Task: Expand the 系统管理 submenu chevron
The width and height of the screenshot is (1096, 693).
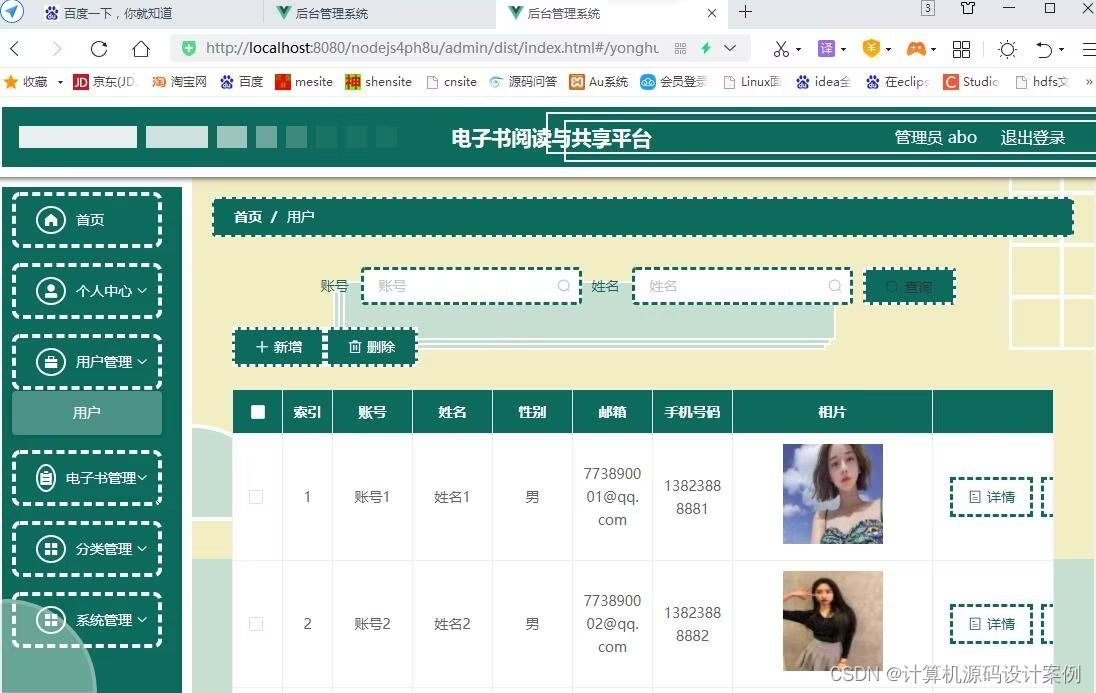Action: [143, 620]
